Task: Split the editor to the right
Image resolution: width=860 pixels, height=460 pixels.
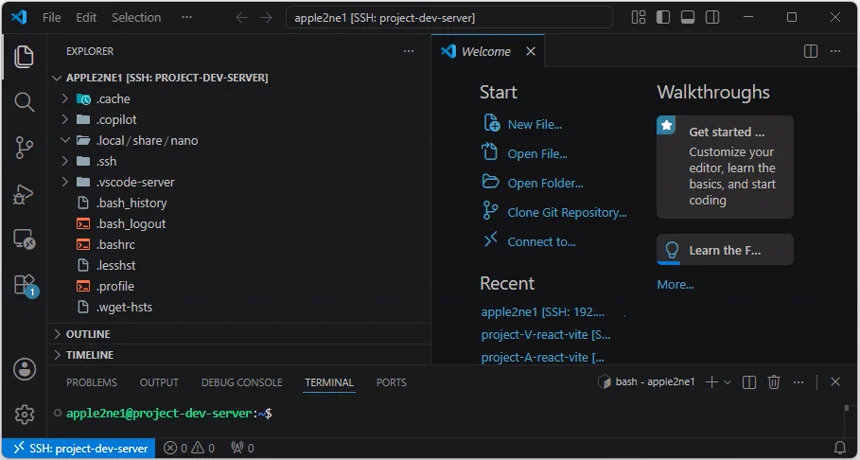Action: point(811,51)
